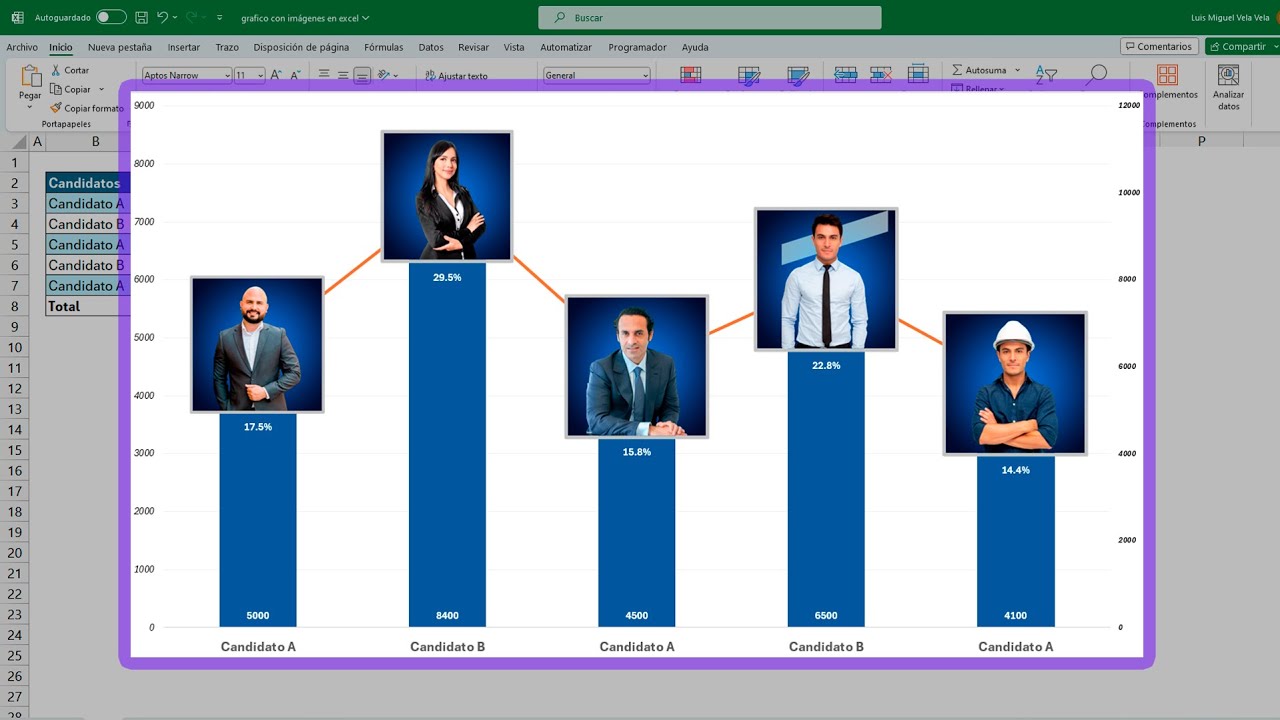Open the Ayuda tab
Screen dimensions: 1280x720
(695, 47)
